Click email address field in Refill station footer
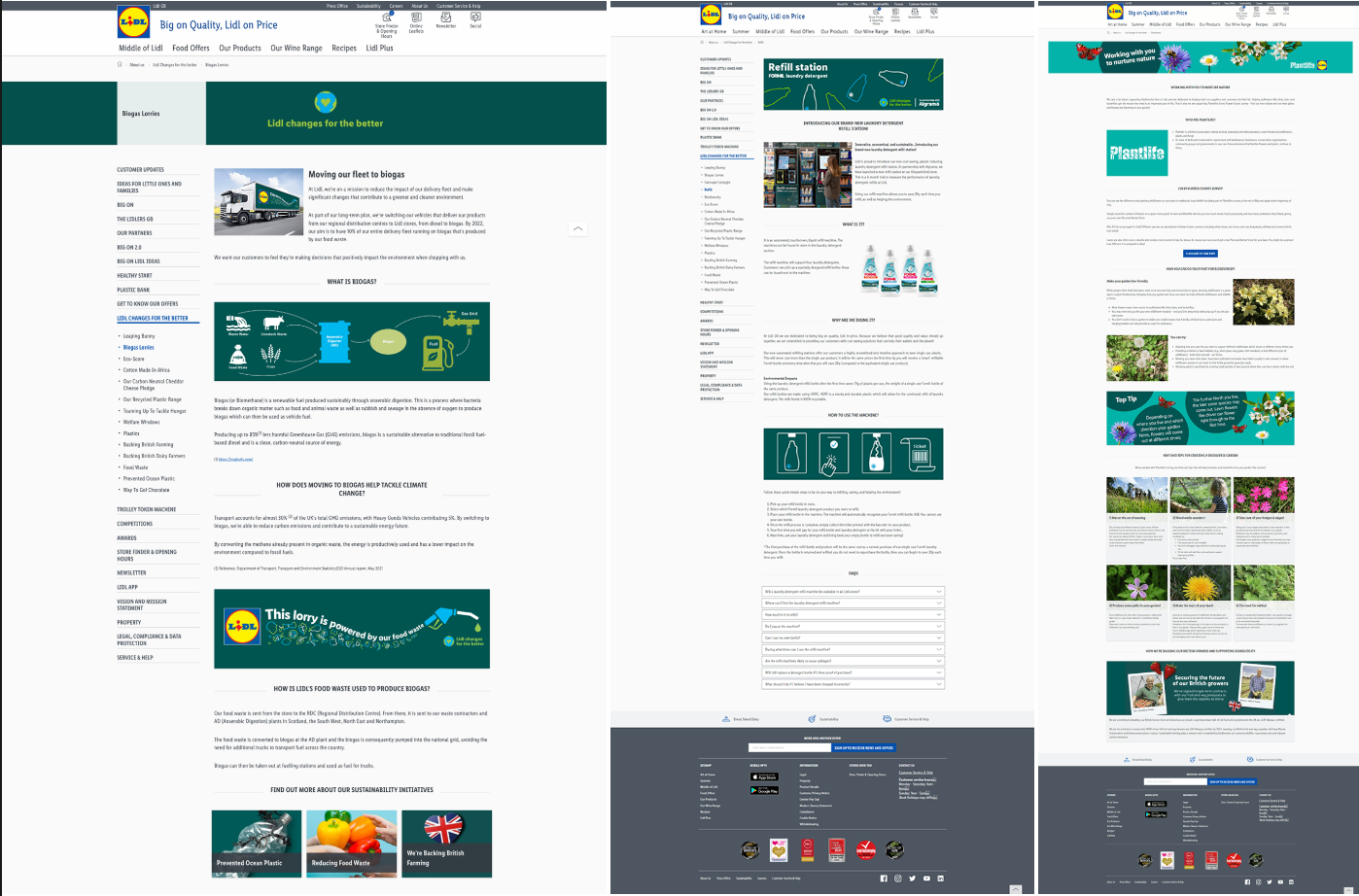 click(789, 748)
